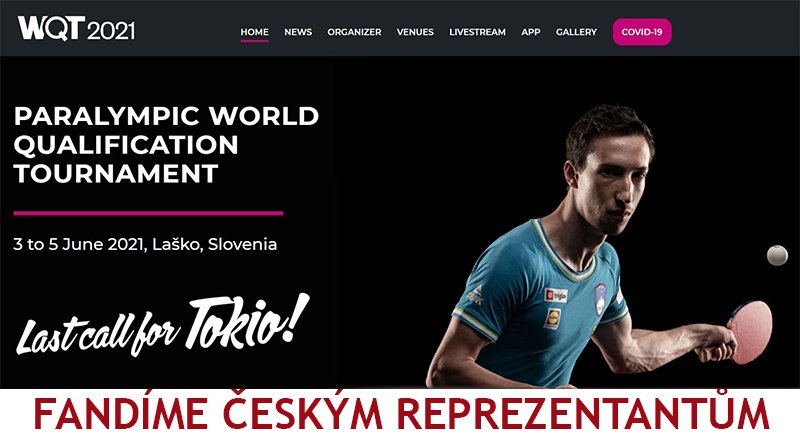Click the pink COVID-19 button
Viewport: 800px width, 440px height.
pos(642,32)
